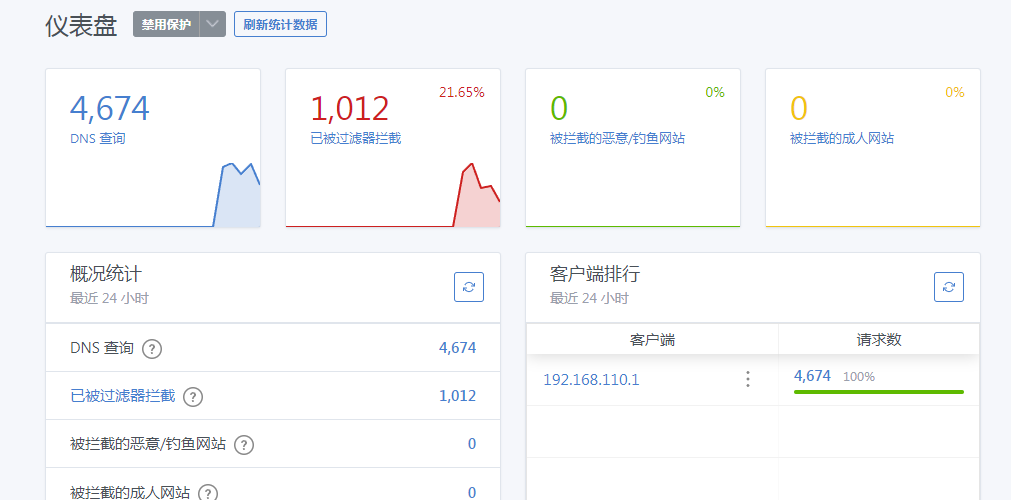
Task: Click the green 100% request progress bar
Action: [x=879, y=392]
